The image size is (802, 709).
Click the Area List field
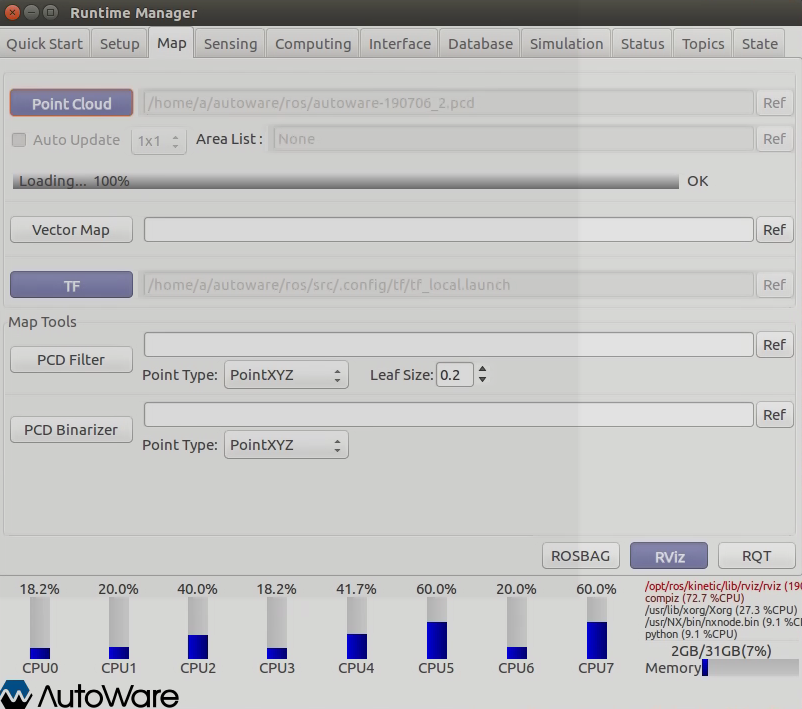coord(514,139)
